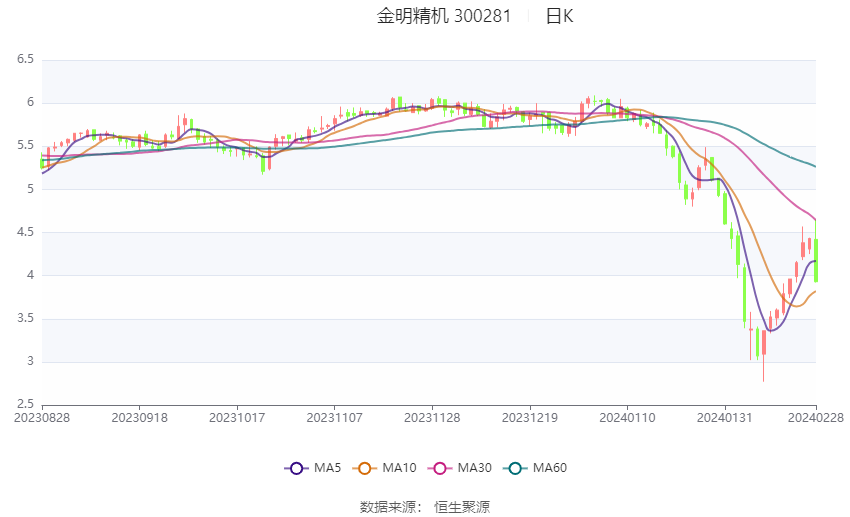Screen dimensions: 850x517
Task: Toggle the MA10 legend line
Action: [x=384, y=468]
